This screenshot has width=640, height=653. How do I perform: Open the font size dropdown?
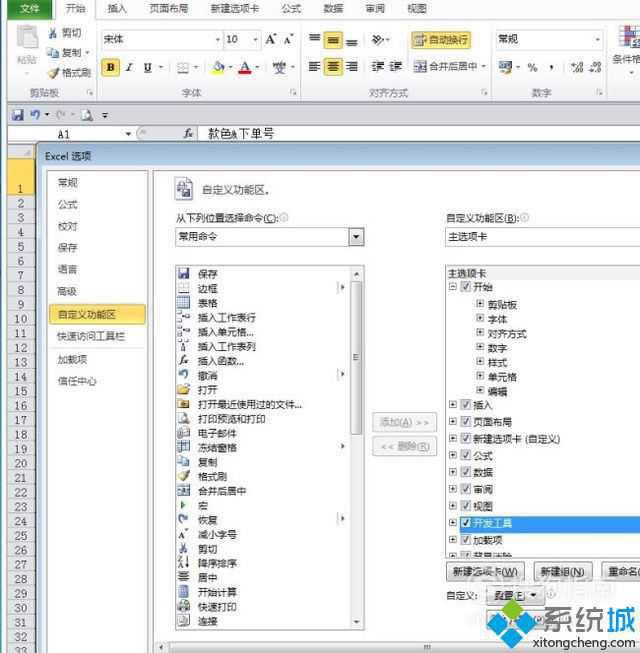click(255, 40)
